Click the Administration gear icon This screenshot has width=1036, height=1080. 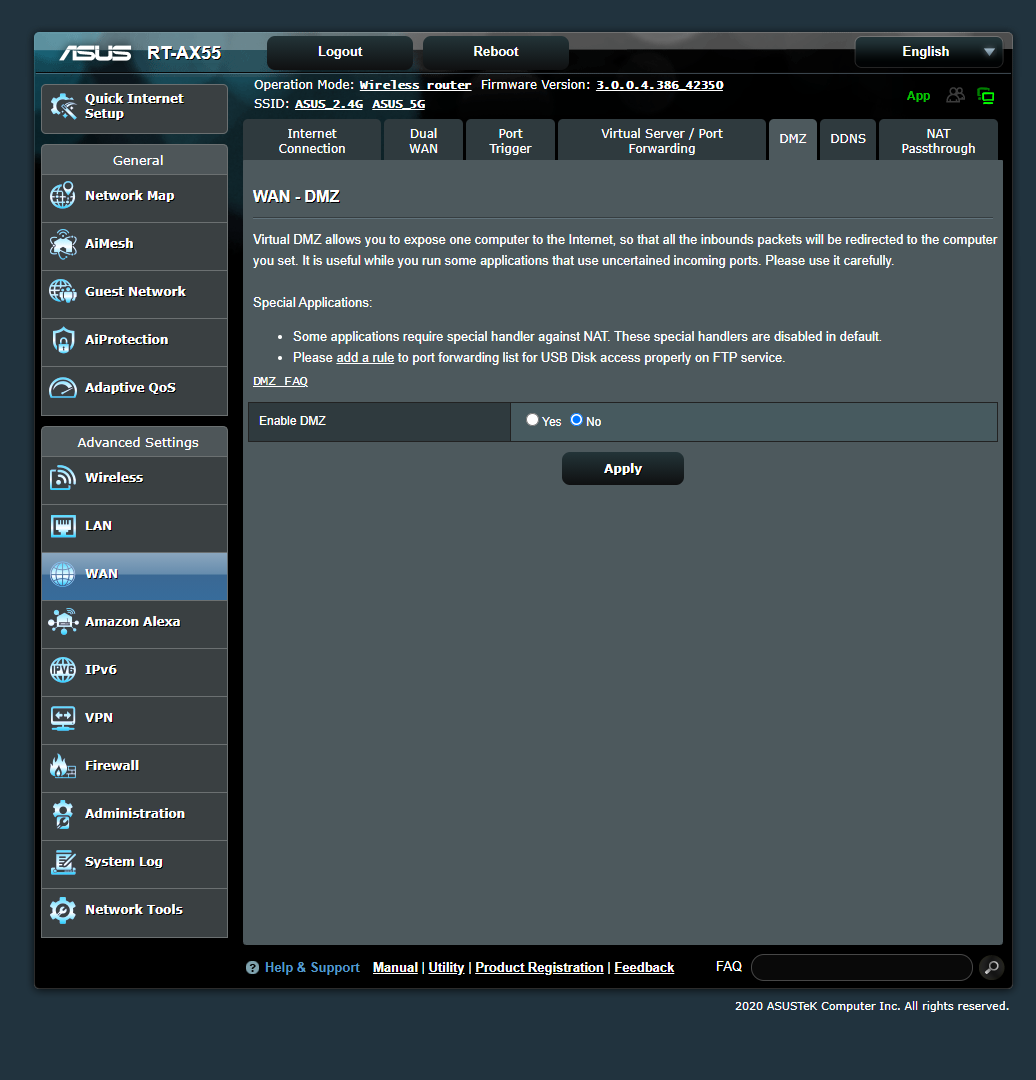pyautogui.click(x=63, y=813)
